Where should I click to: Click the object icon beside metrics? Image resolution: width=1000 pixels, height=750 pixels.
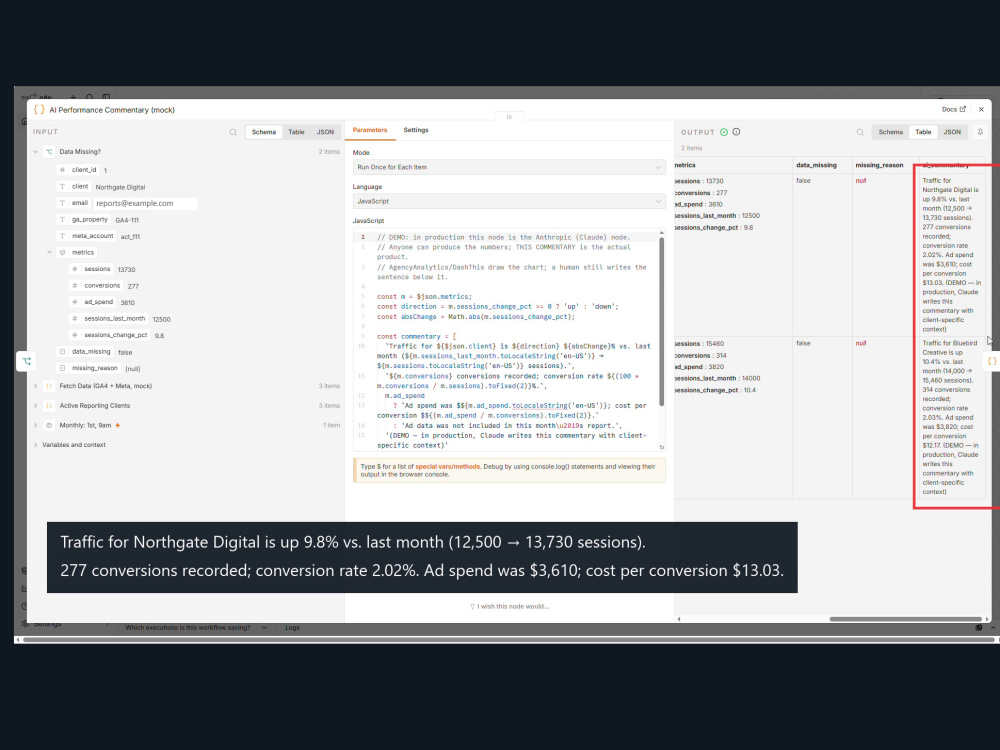pyautogui.click(x=62, y=253)
